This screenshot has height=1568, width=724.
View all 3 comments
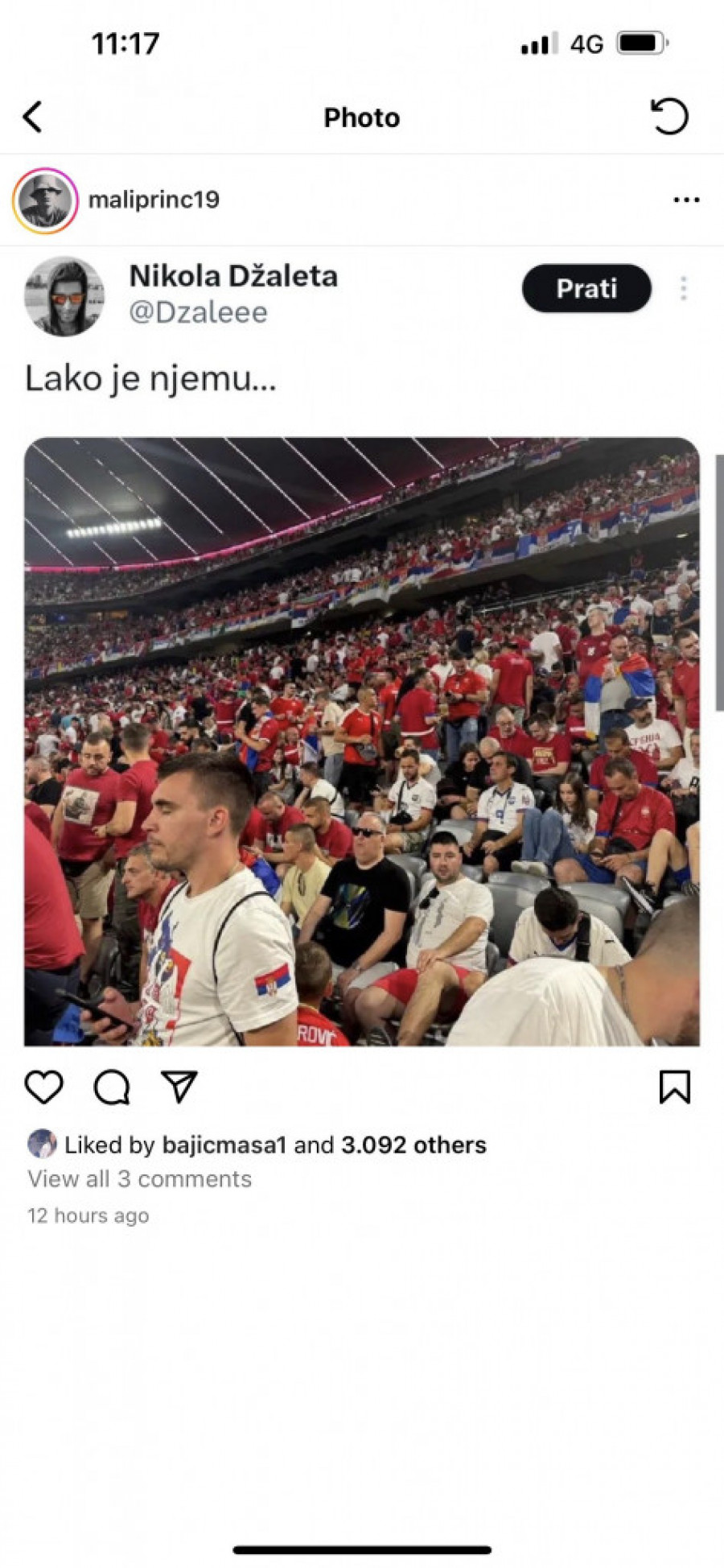pyautogui.click(x=140, y=1179)
